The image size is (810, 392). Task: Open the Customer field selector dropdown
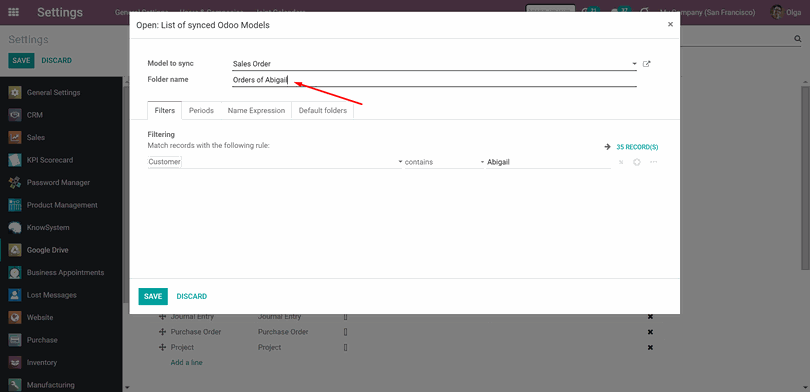click(x=400, y=162)
